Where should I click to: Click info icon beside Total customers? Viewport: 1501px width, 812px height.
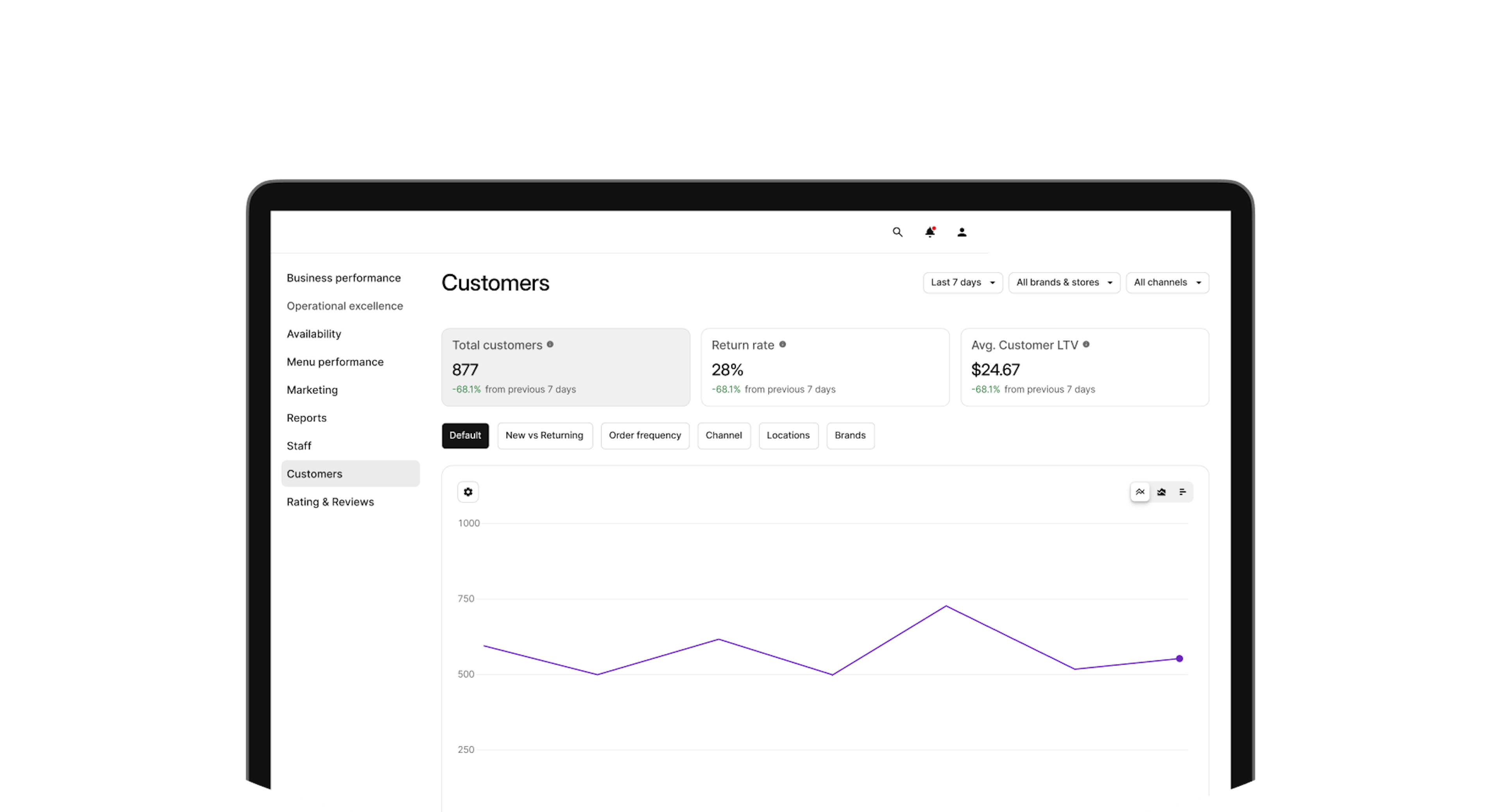550,344
